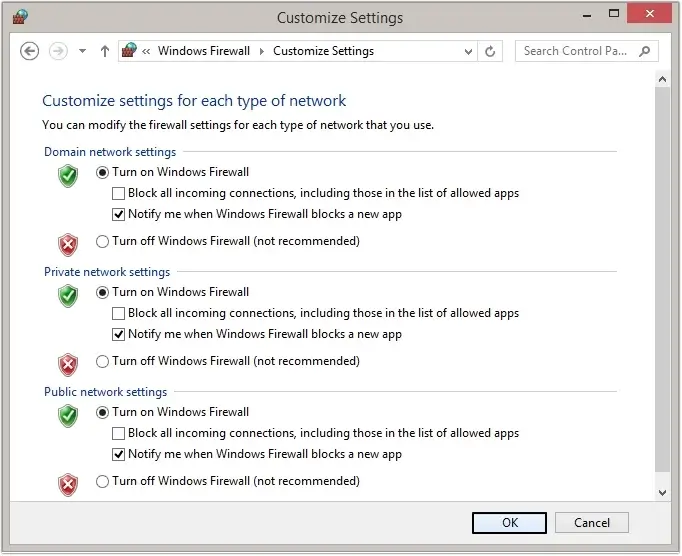The height and width of the screenshot is (556, 682).
Task: Check Block all incoming connections under Private
Action: [118, 313]
